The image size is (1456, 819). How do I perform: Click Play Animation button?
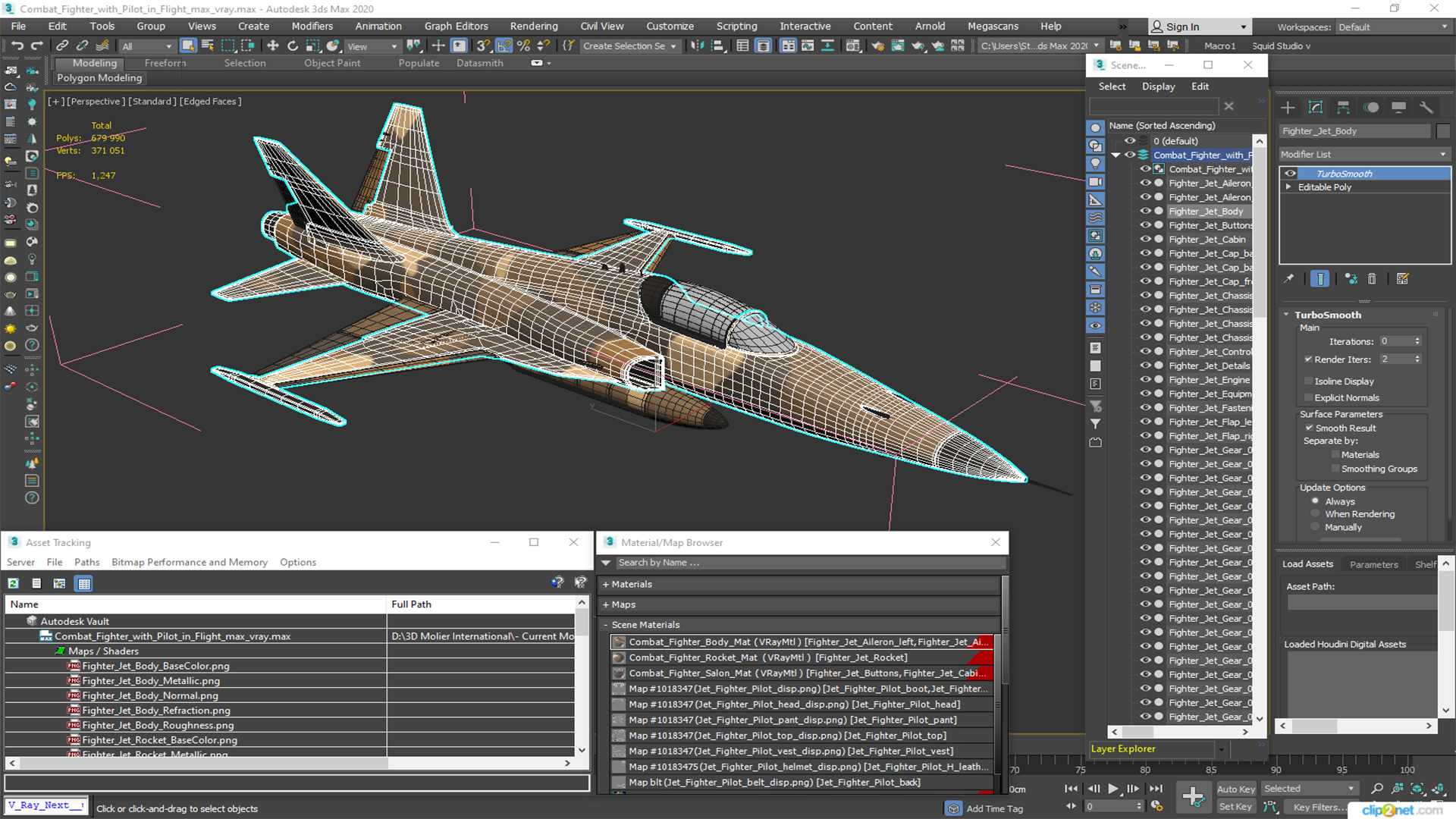(1112, 789)
